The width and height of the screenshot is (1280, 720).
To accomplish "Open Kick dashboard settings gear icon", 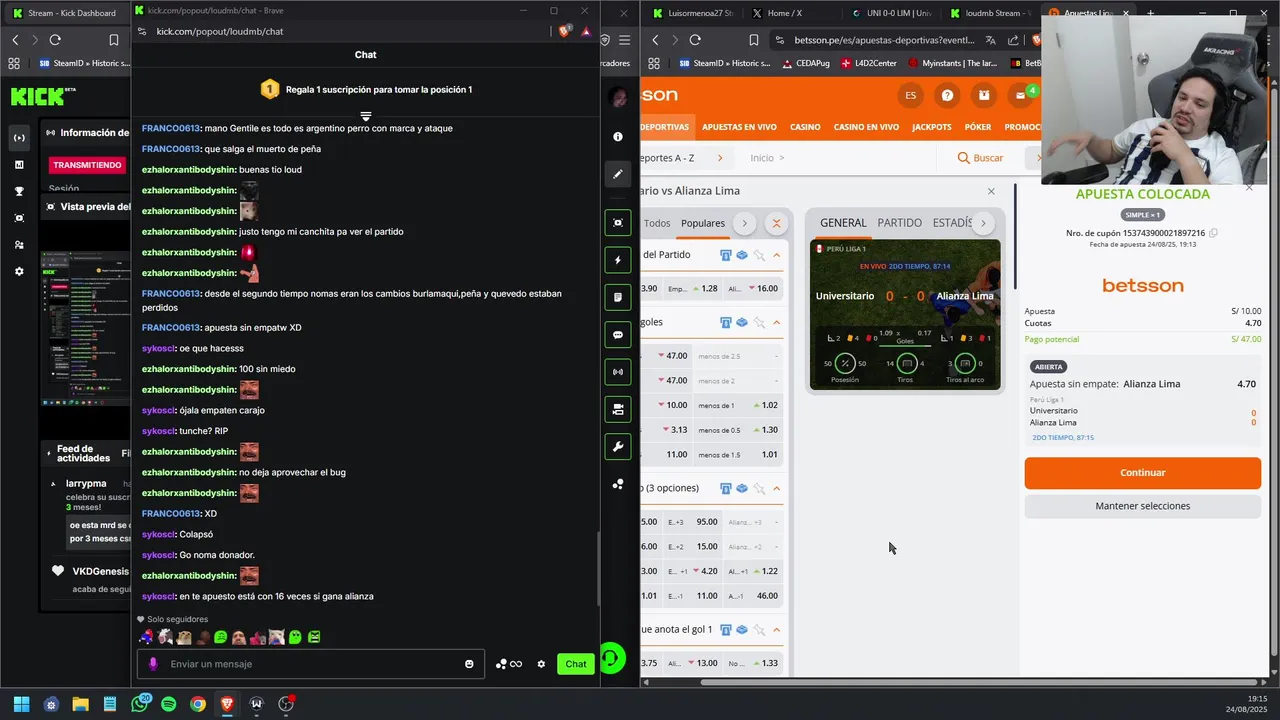I will (19, 271).
